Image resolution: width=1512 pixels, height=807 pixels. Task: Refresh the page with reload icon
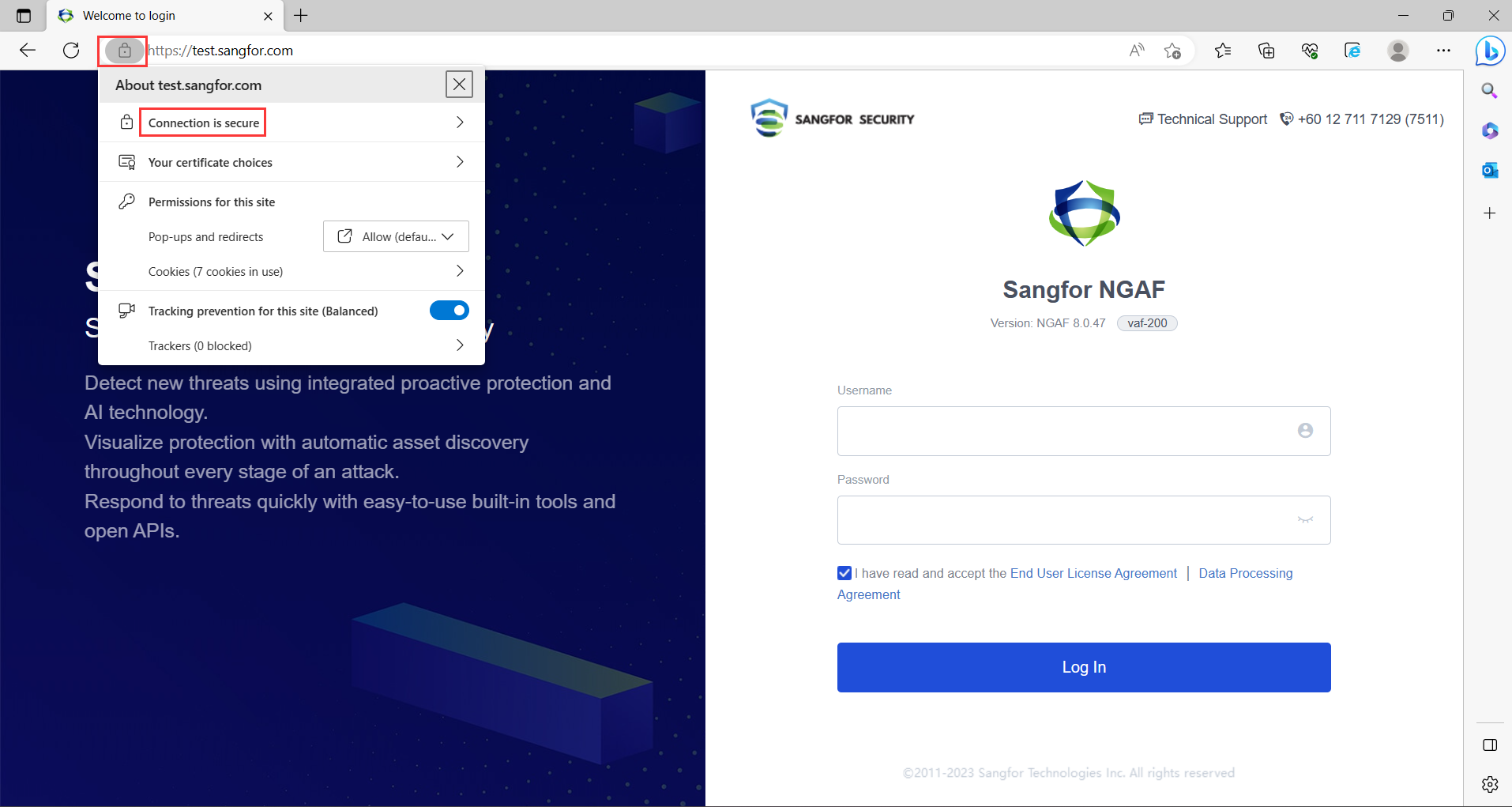(71, 51)
